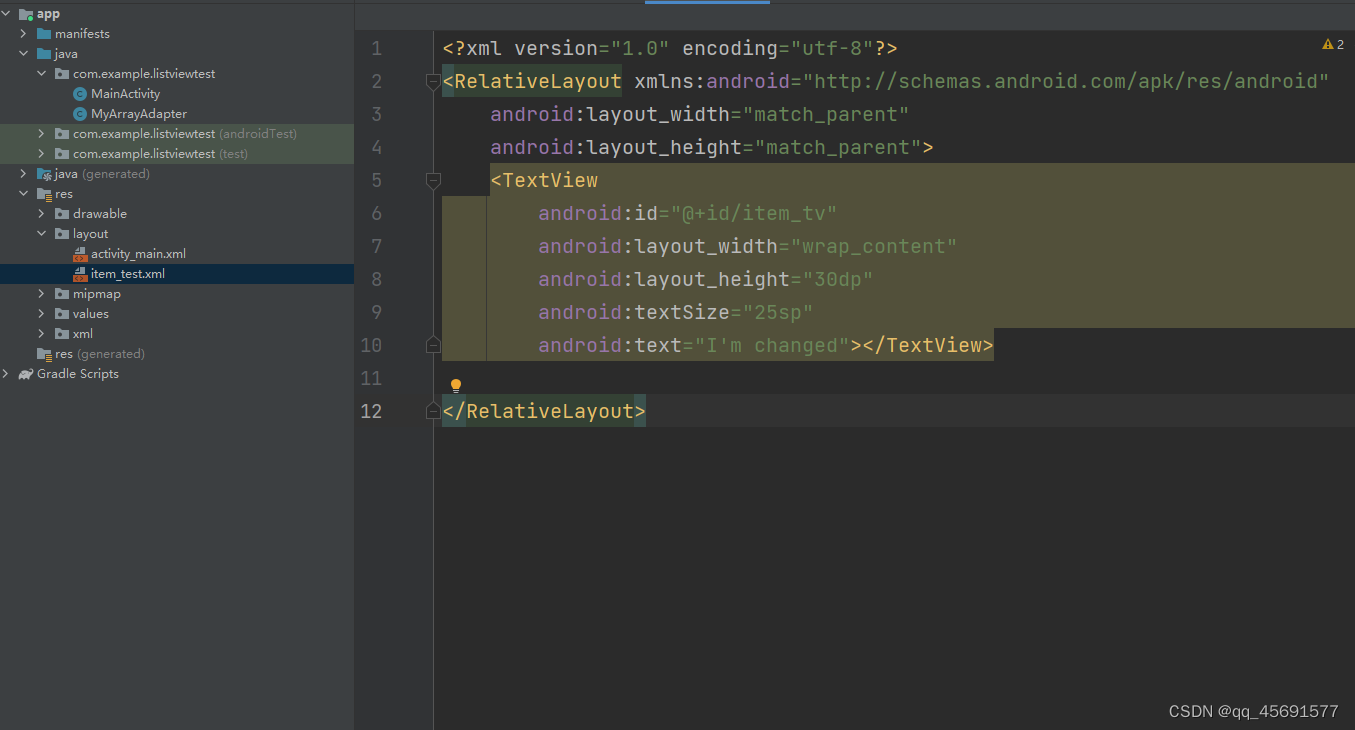Toggle fold marker at line 12
This screenshot has height=730, width=1355.
433,411
